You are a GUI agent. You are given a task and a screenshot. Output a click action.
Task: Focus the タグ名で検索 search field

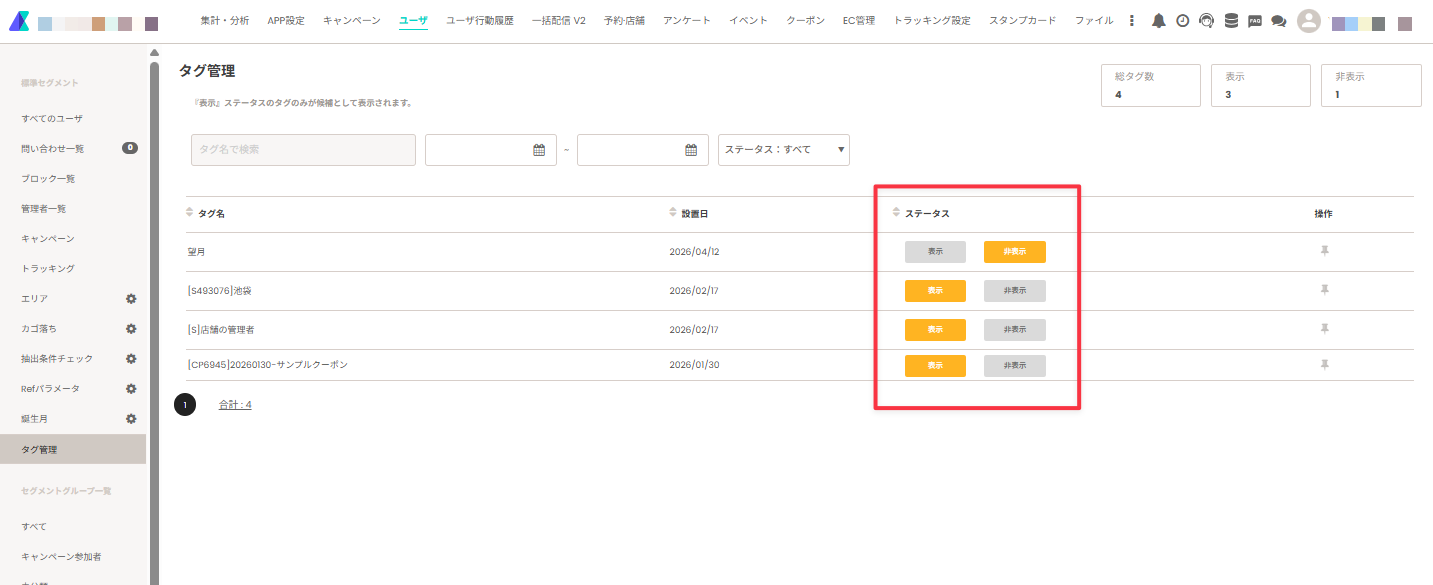[303, 150]
